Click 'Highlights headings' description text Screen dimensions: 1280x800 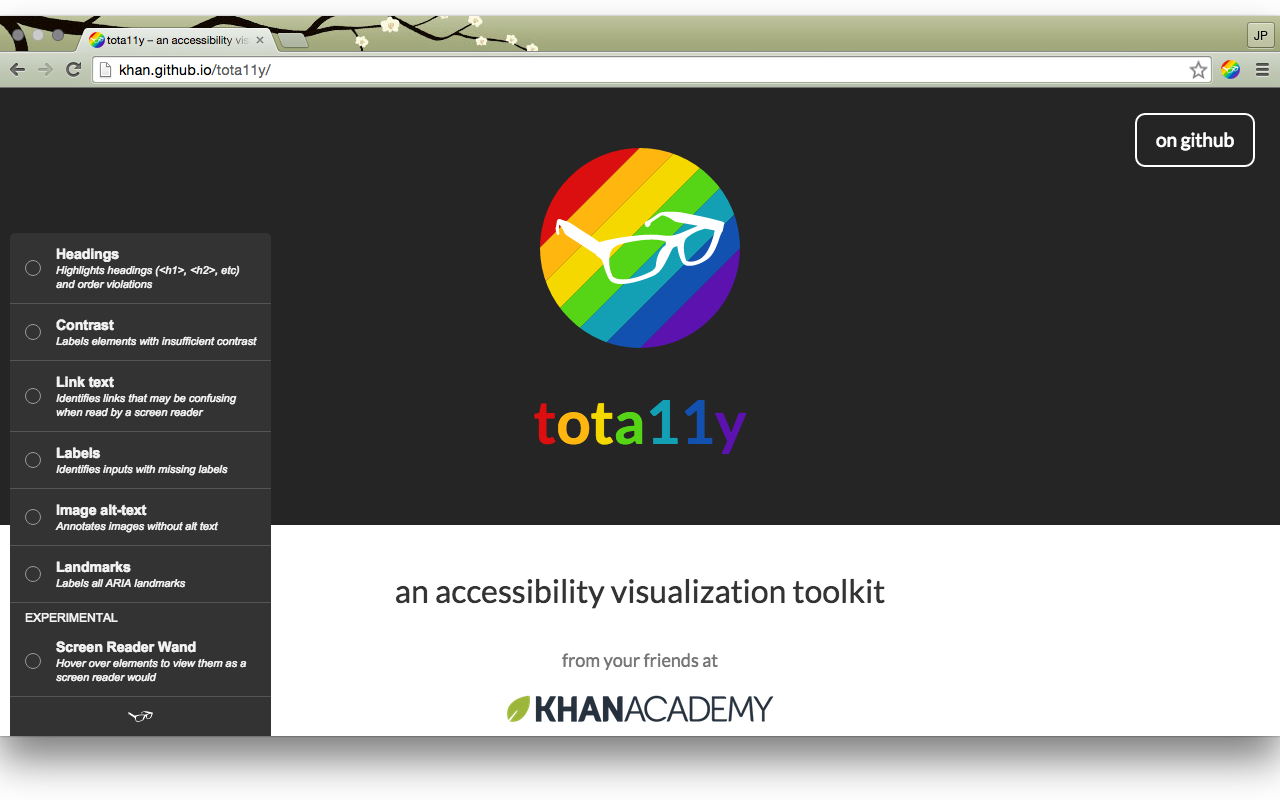(147, 277)
